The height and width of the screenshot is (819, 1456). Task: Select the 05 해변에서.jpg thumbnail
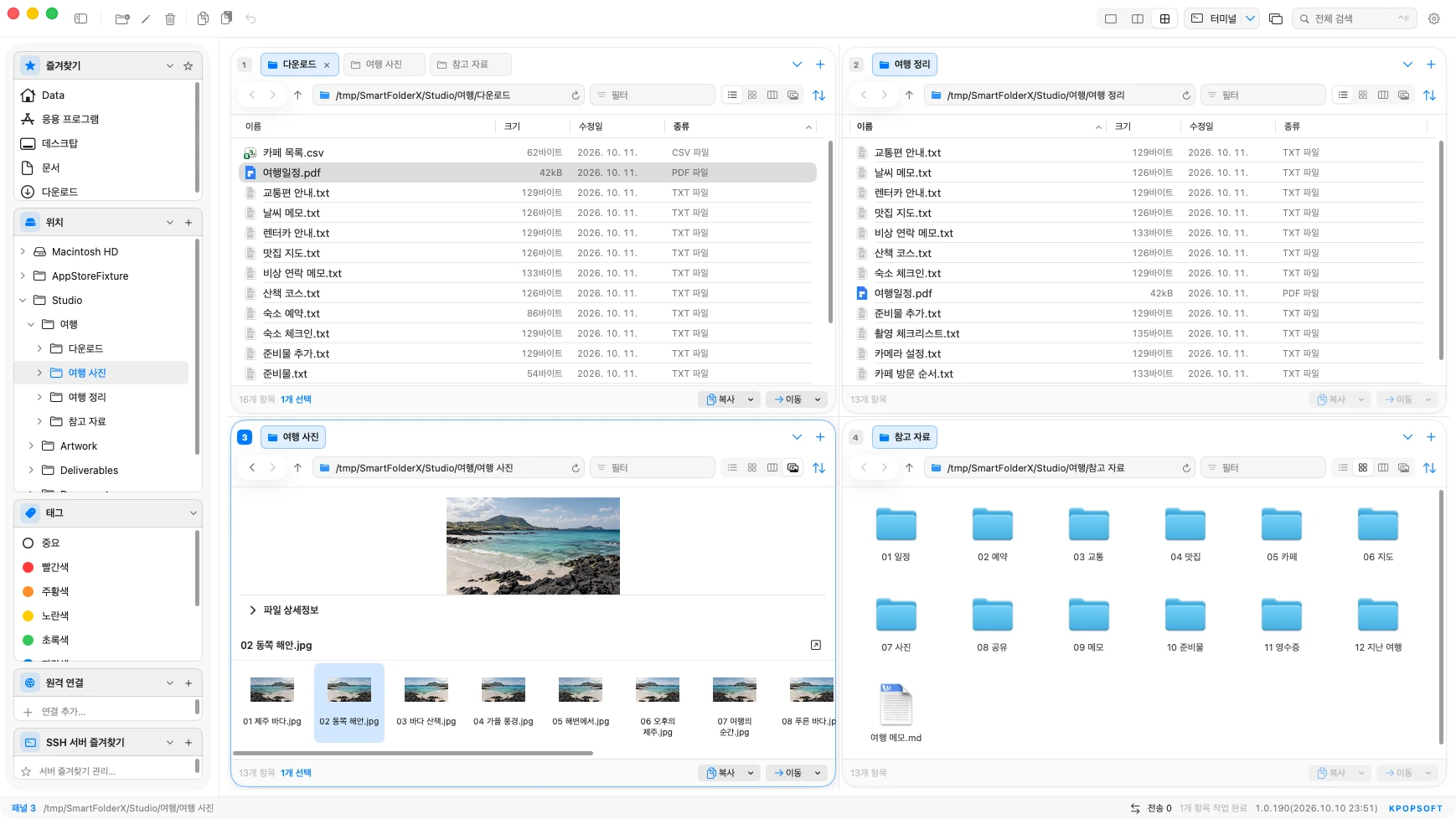(x=581, y=702)
